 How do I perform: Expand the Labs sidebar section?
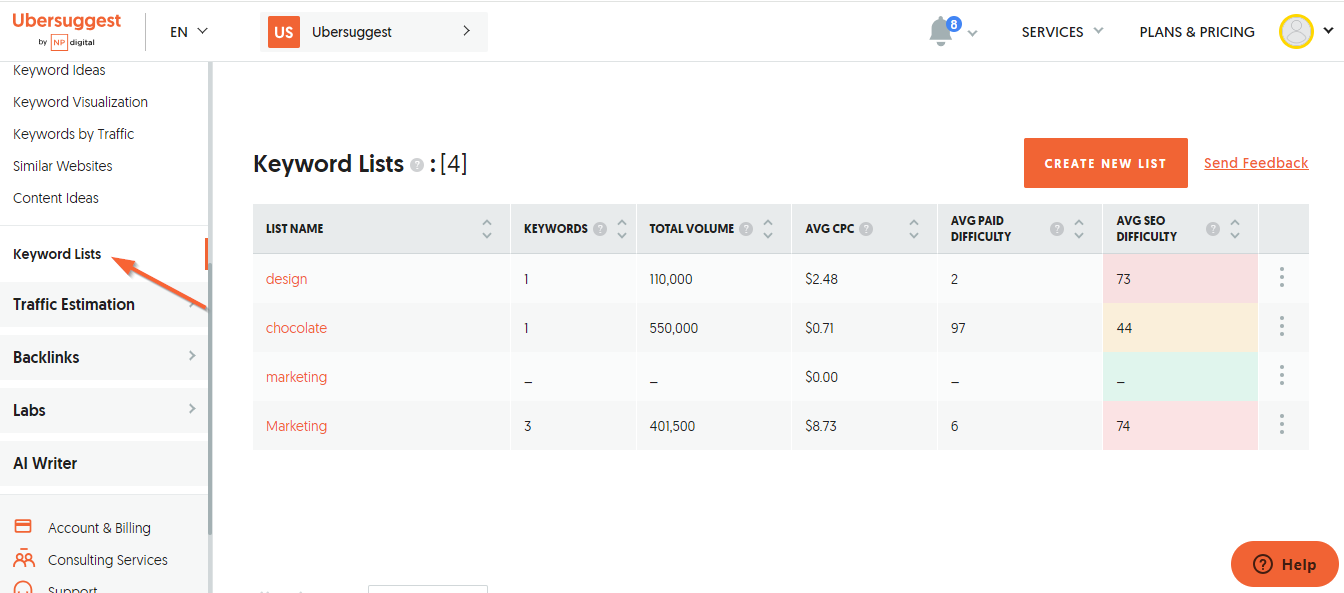coord(104,410)
